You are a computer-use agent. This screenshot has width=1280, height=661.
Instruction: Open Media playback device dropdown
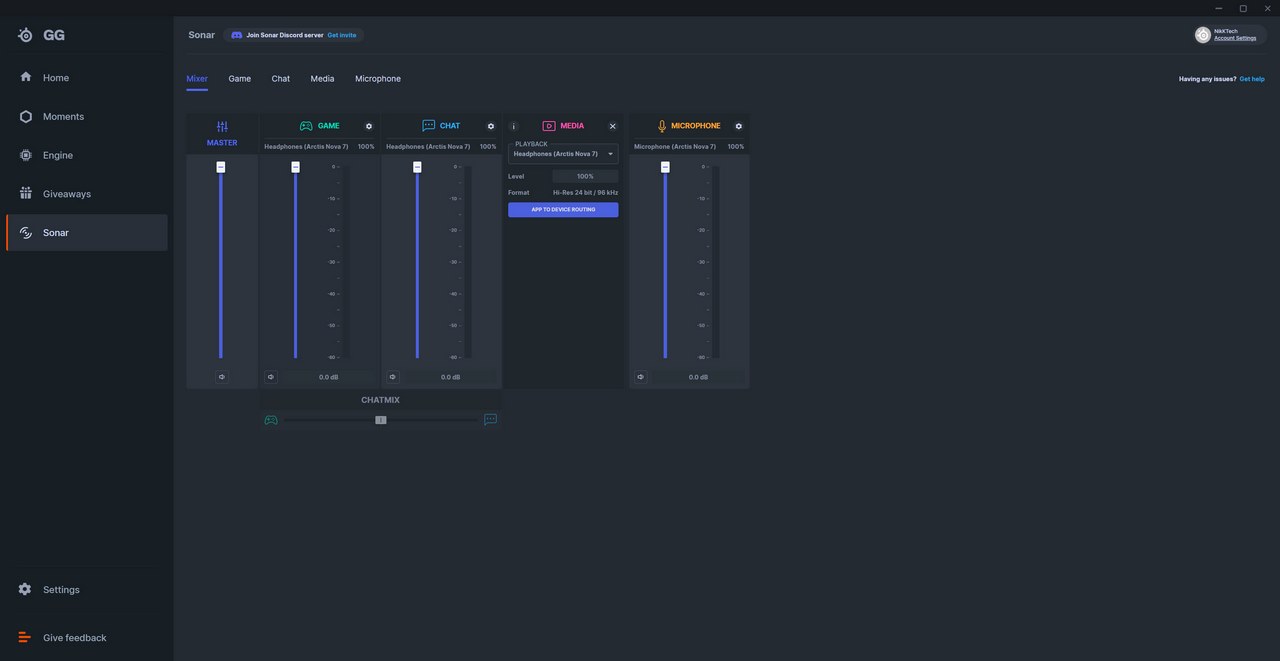563,154
